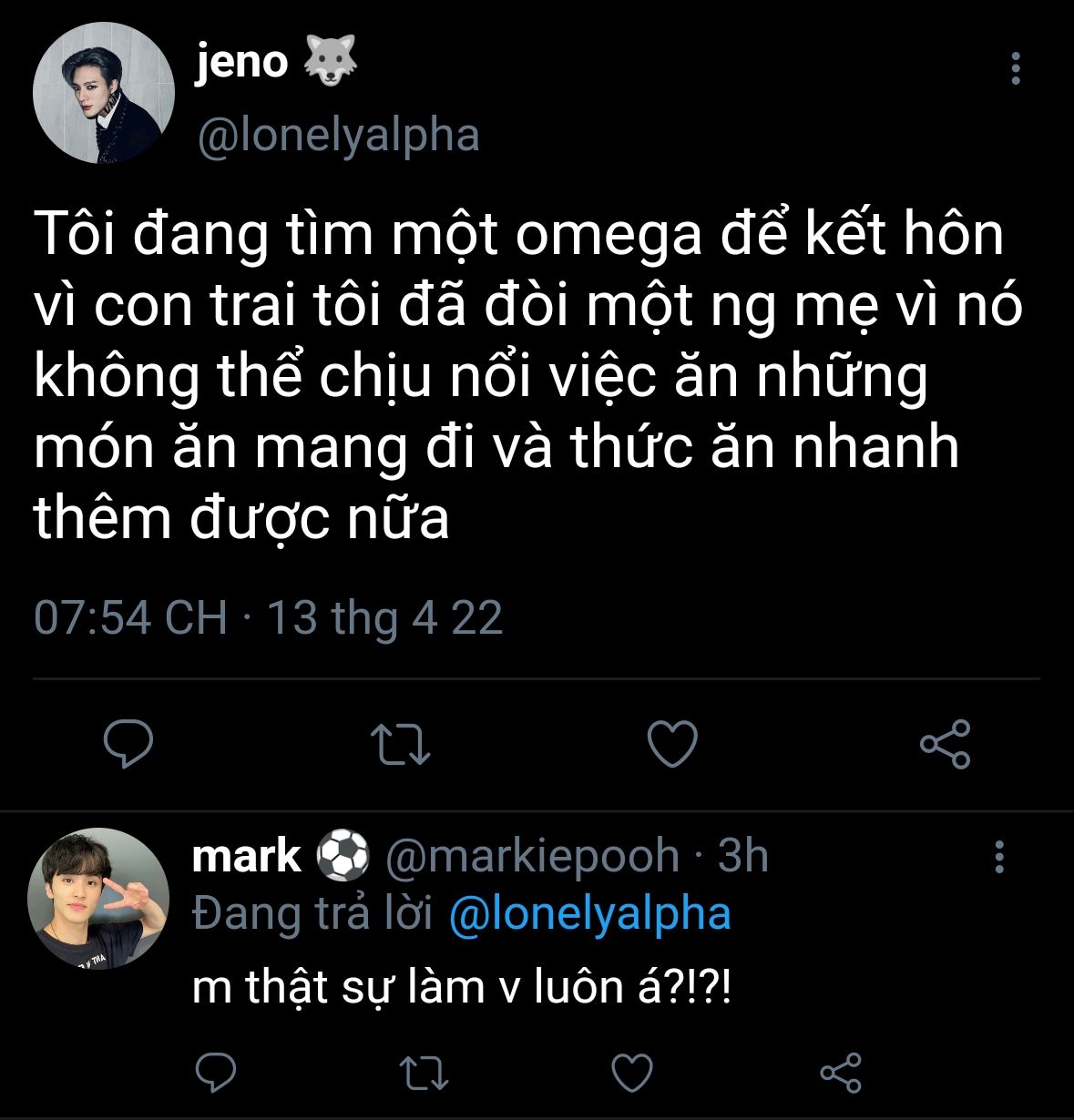Image resolution: width=1074 pixels, height=1120 pixels.
Task: Retweet mark's reply
Action: click(425, 1072)
